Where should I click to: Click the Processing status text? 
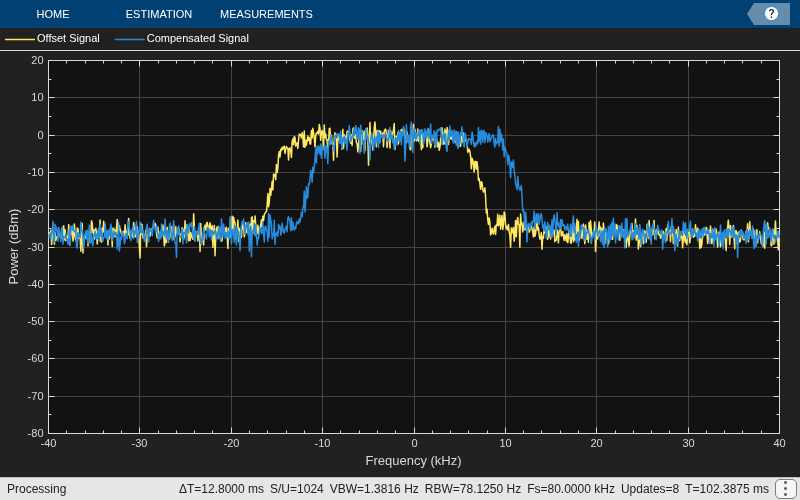[37, 489]
